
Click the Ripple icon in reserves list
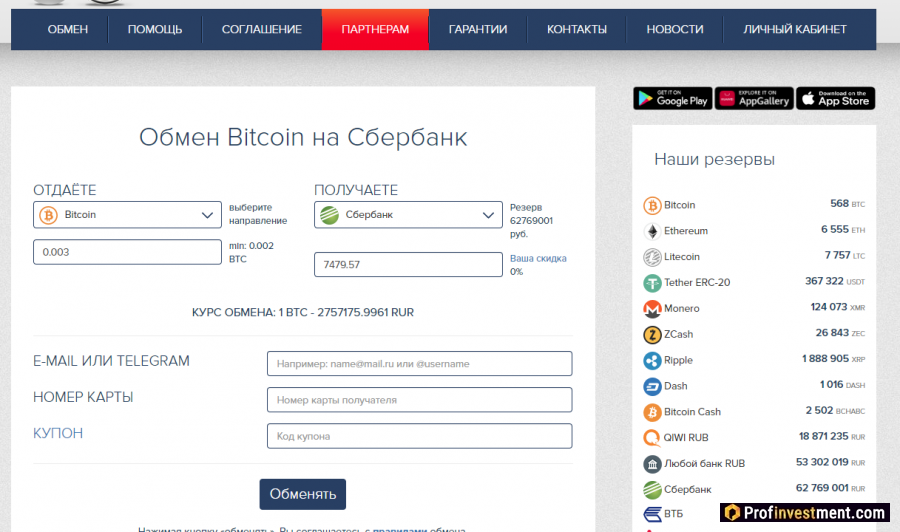point(652,360)
